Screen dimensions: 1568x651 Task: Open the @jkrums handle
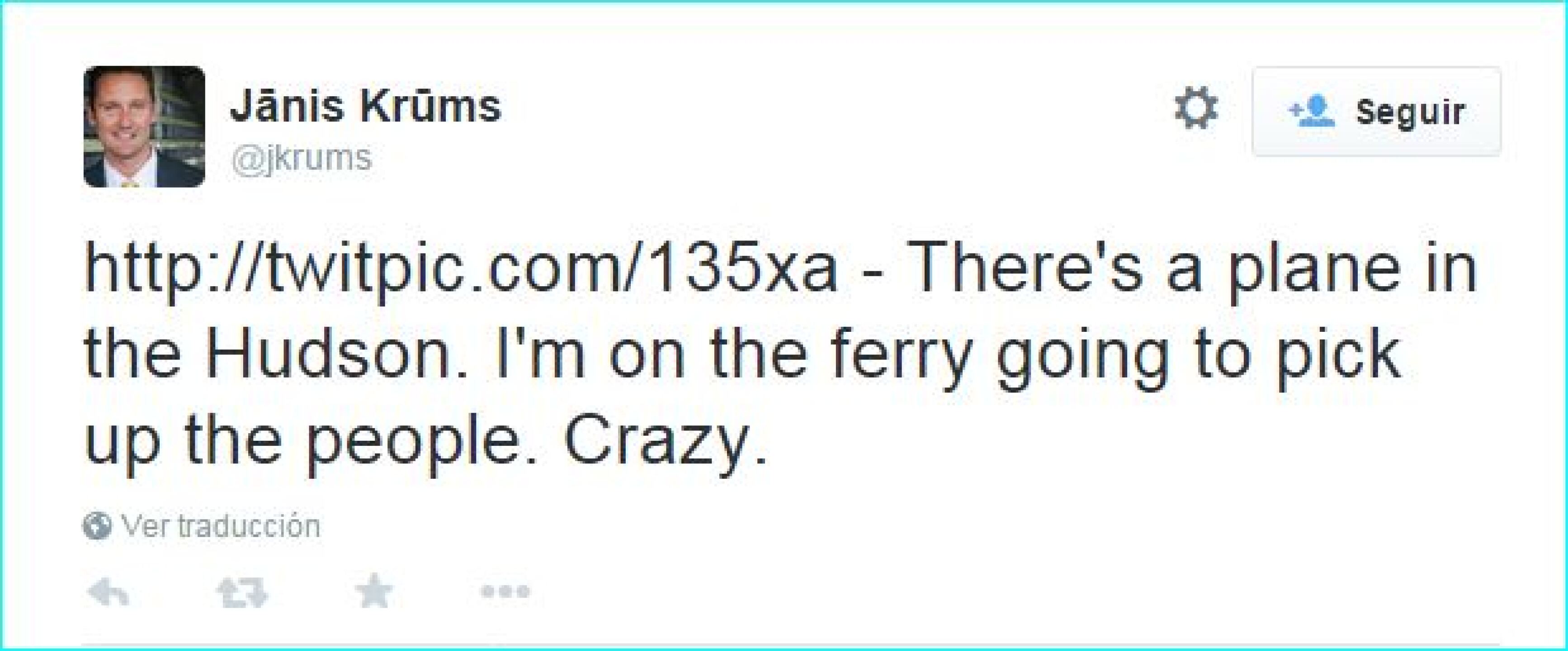click(301, 158)
